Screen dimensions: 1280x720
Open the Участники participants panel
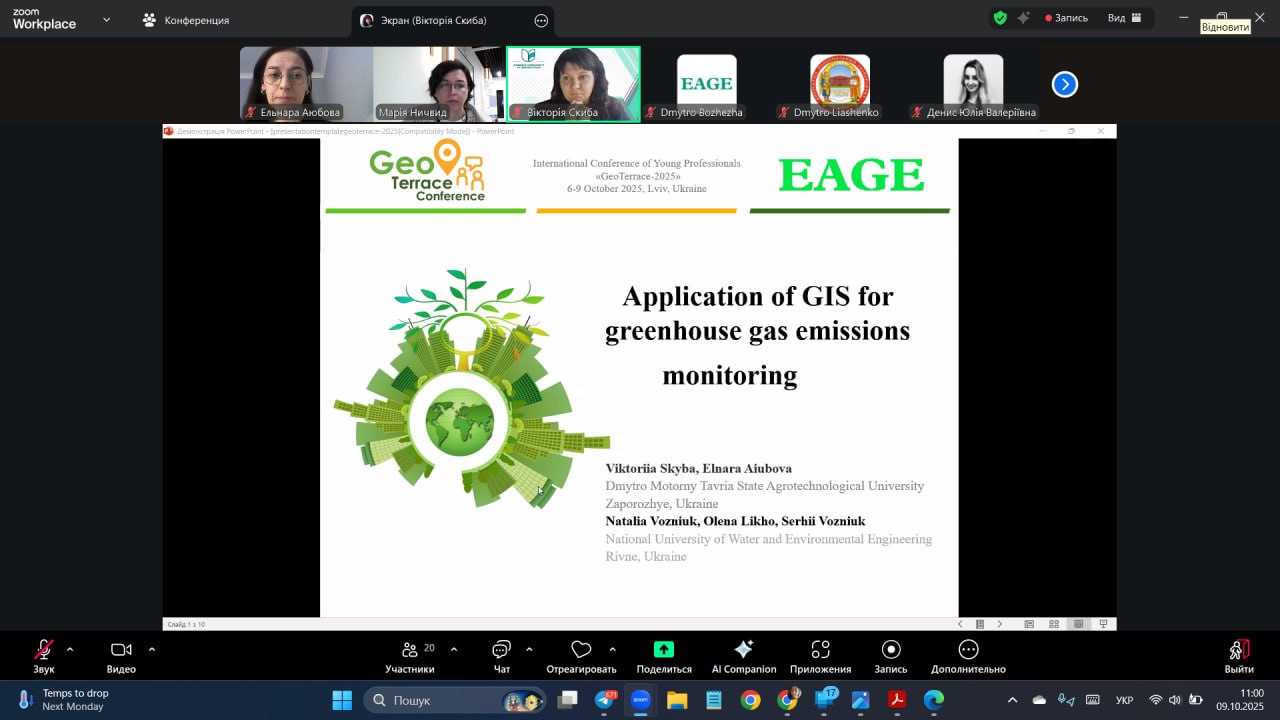(x=410, y=656)
